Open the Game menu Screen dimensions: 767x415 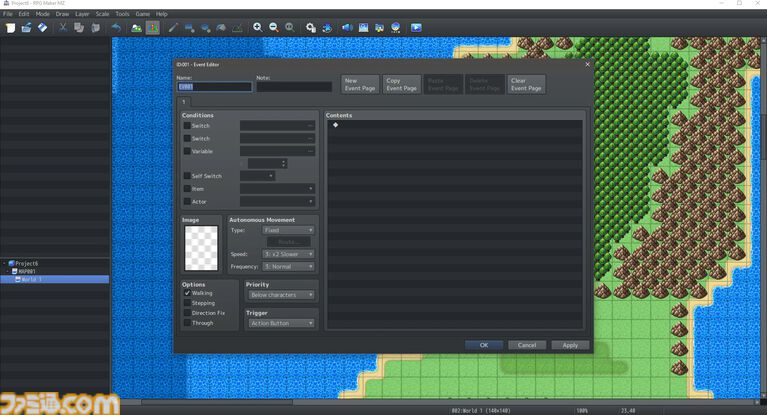point(142,14)
